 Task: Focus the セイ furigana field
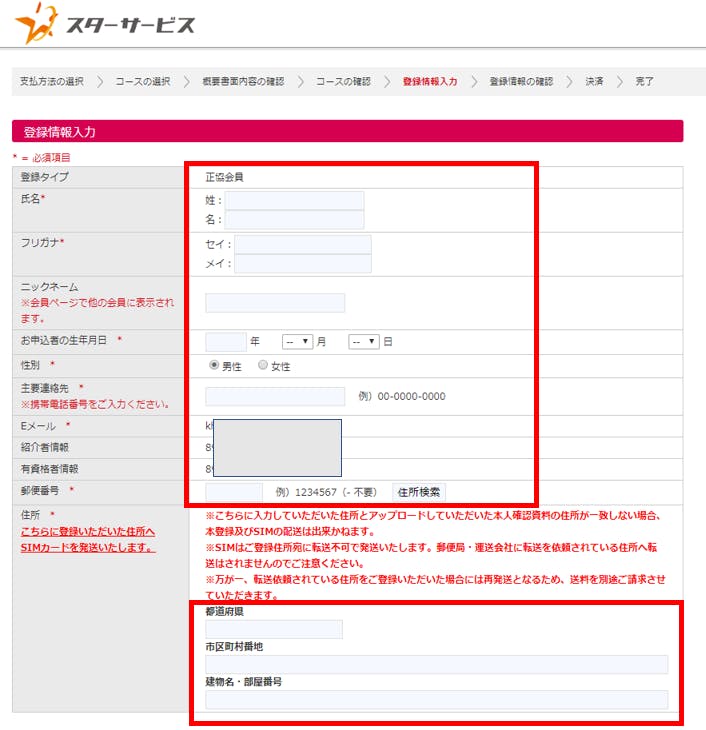point(302,245)
